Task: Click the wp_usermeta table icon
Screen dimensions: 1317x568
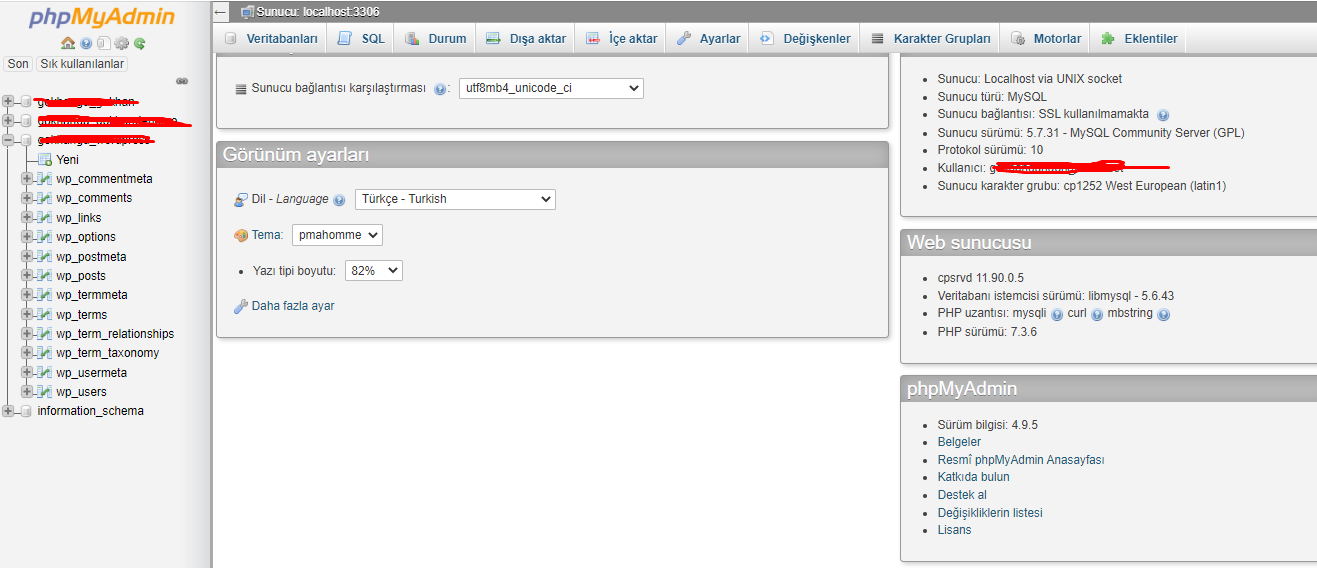Action: coord(44,373)
